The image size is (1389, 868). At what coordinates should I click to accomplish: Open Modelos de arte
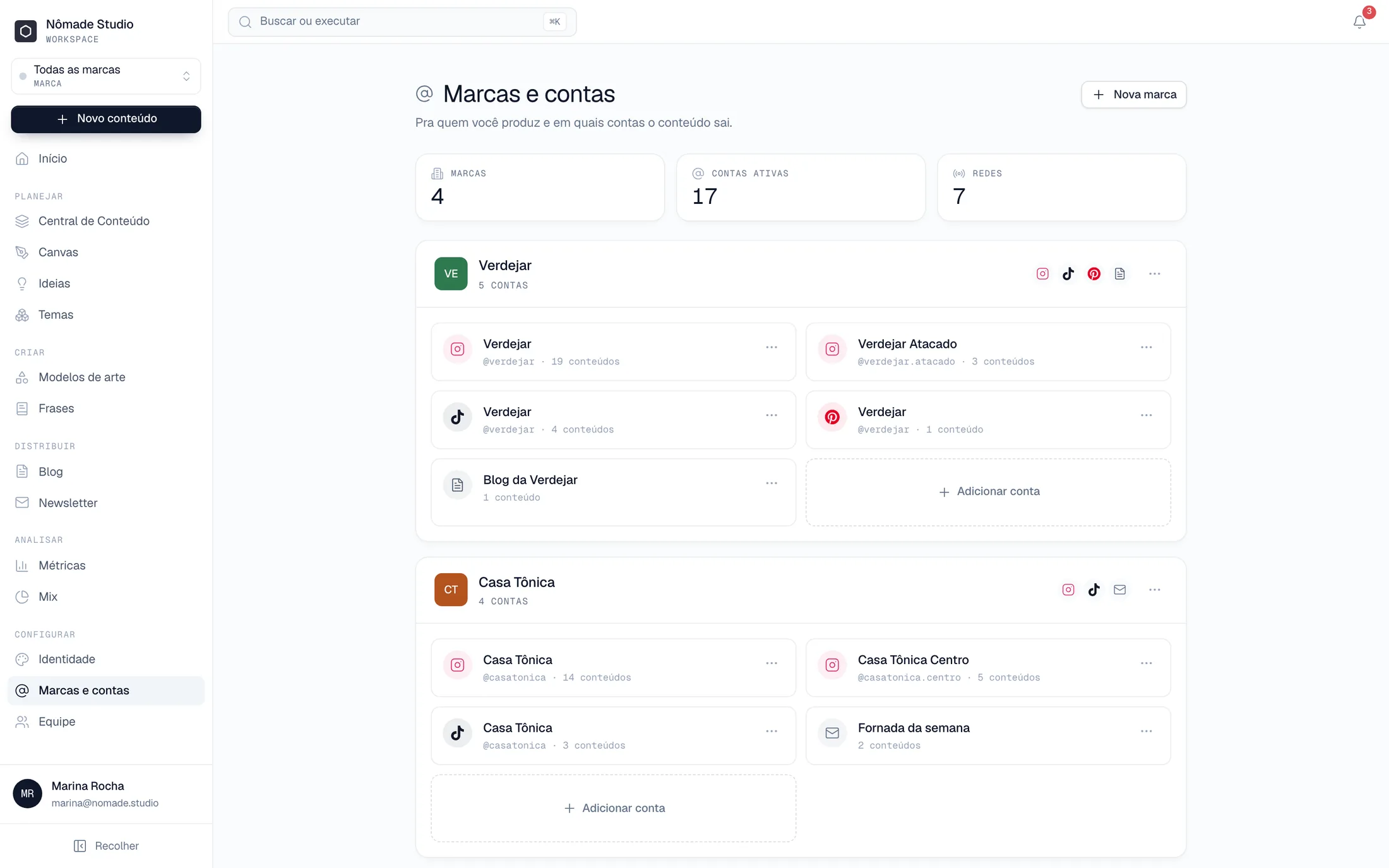(106, 378)
